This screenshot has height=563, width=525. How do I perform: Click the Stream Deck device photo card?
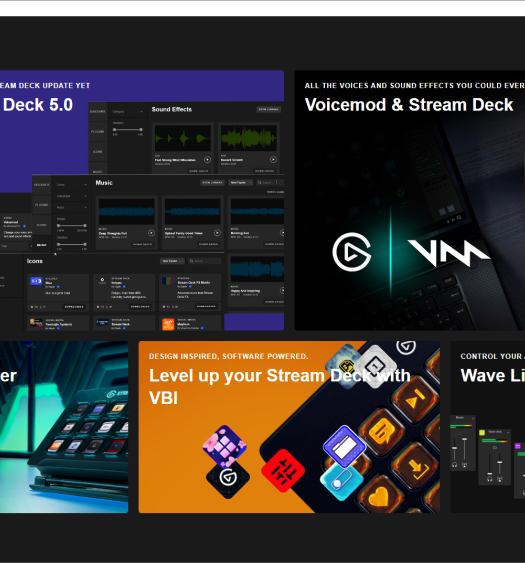pos(64,427)
